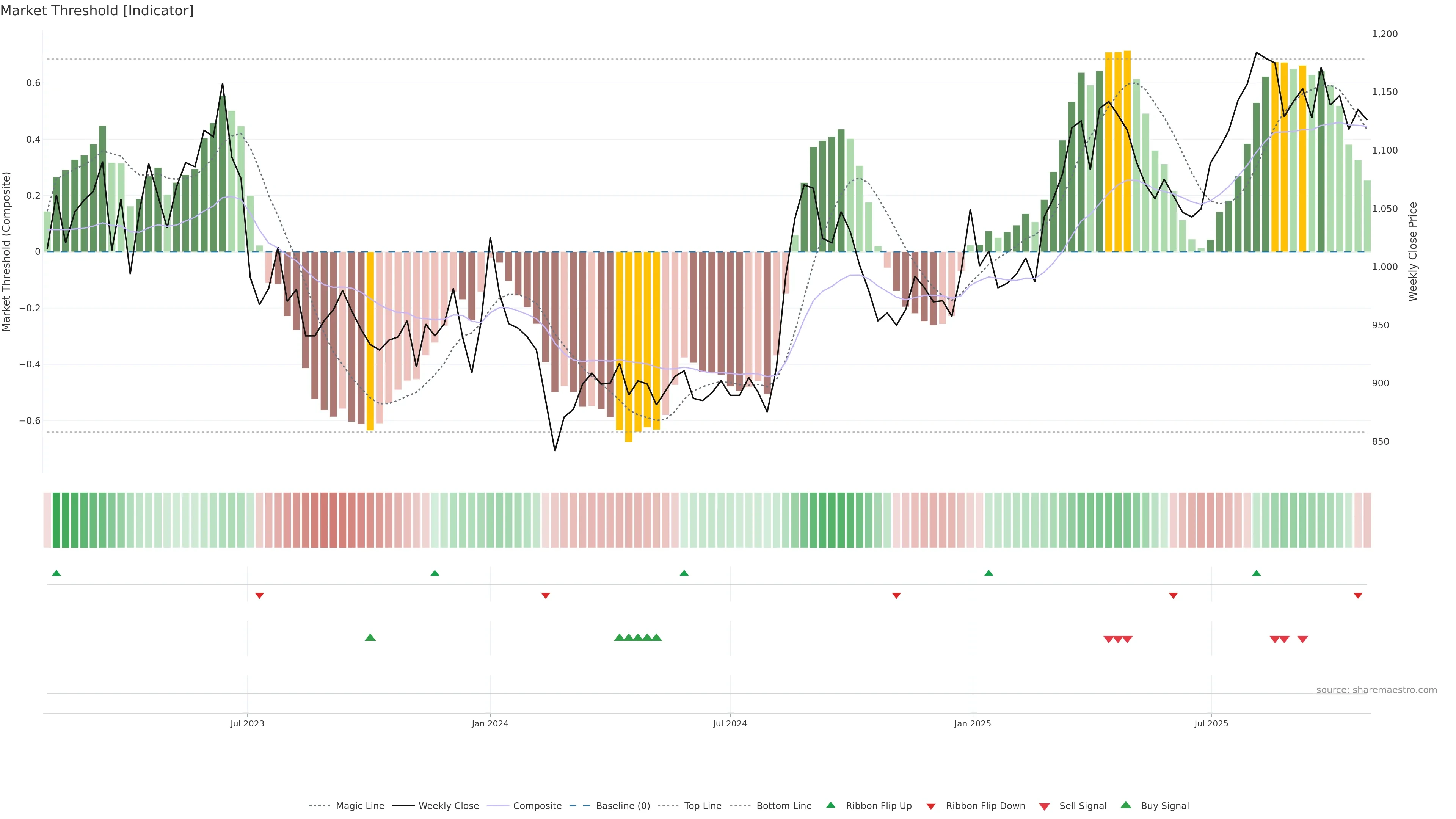Click the Ribbon Flip Down marker after Jan 2024
The width and height of the screenshot is (1456, 819).
[x=546, y=596]
